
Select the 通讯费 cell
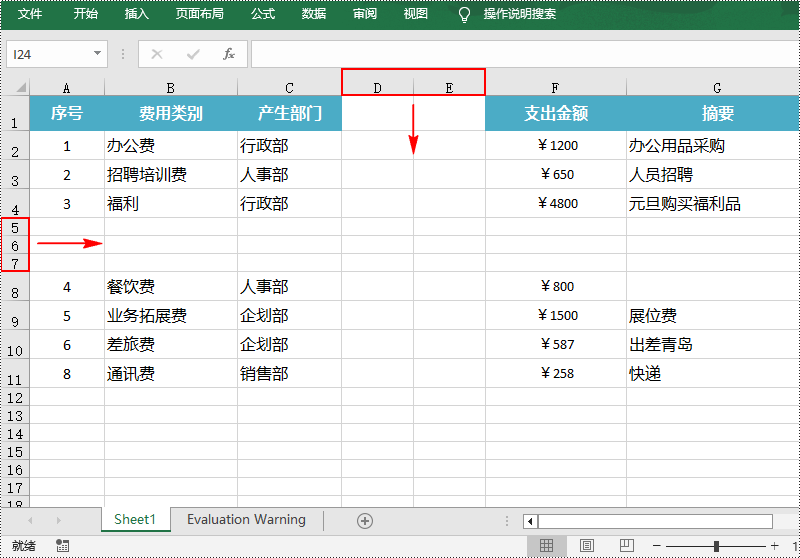[x=171, y=374]
